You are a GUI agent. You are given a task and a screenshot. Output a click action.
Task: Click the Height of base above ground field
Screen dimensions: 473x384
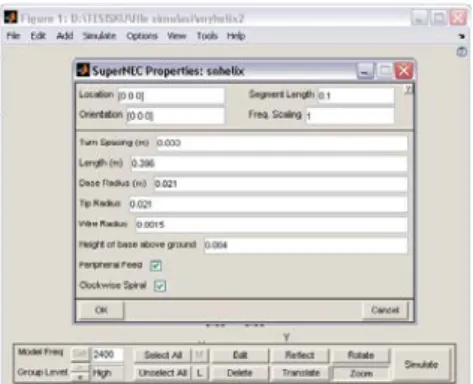coord(306,245)
